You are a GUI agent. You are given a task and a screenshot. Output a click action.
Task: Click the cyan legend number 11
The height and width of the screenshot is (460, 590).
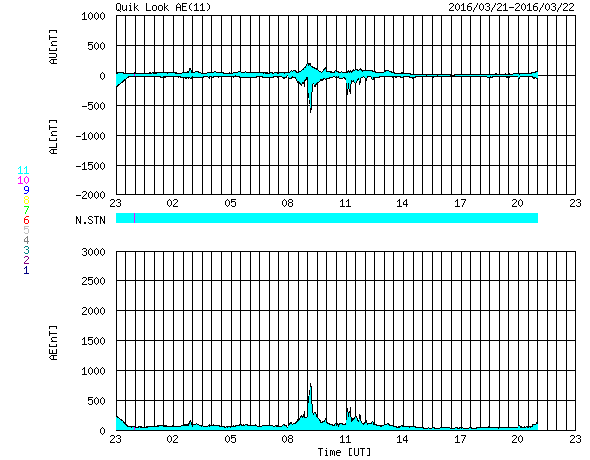23,170
